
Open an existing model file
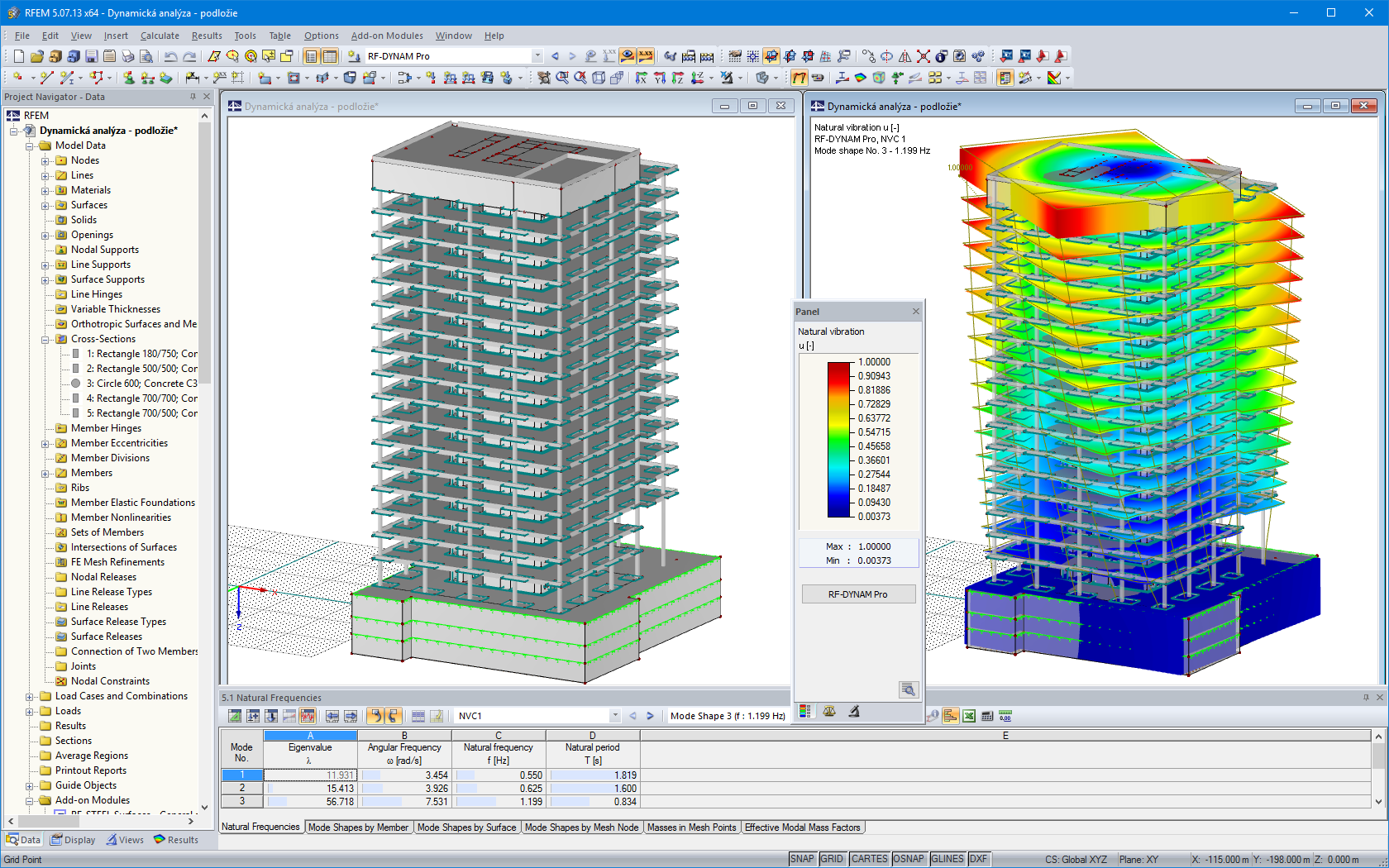click(36, 56)
